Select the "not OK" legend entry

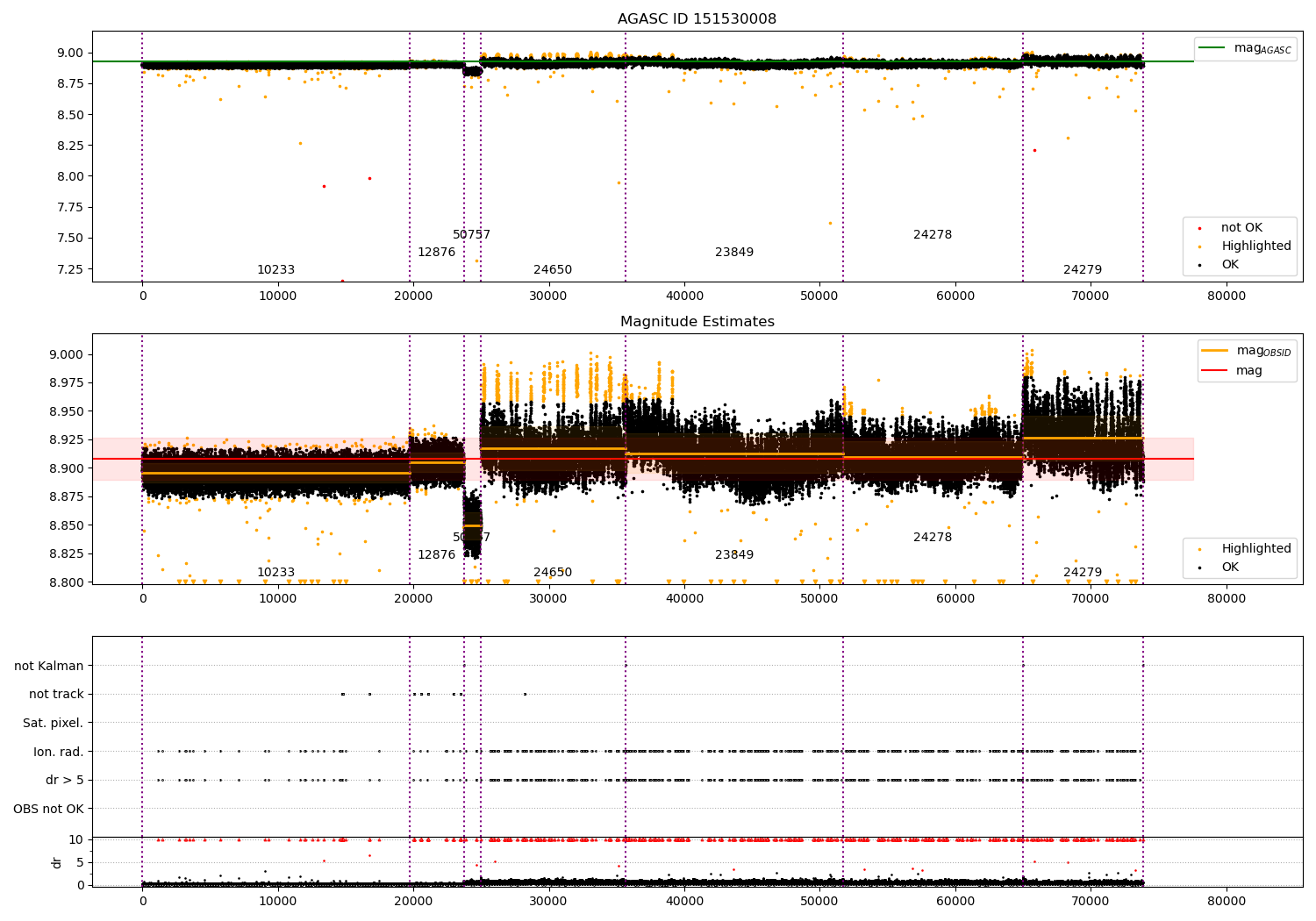tap(1241, 228)
